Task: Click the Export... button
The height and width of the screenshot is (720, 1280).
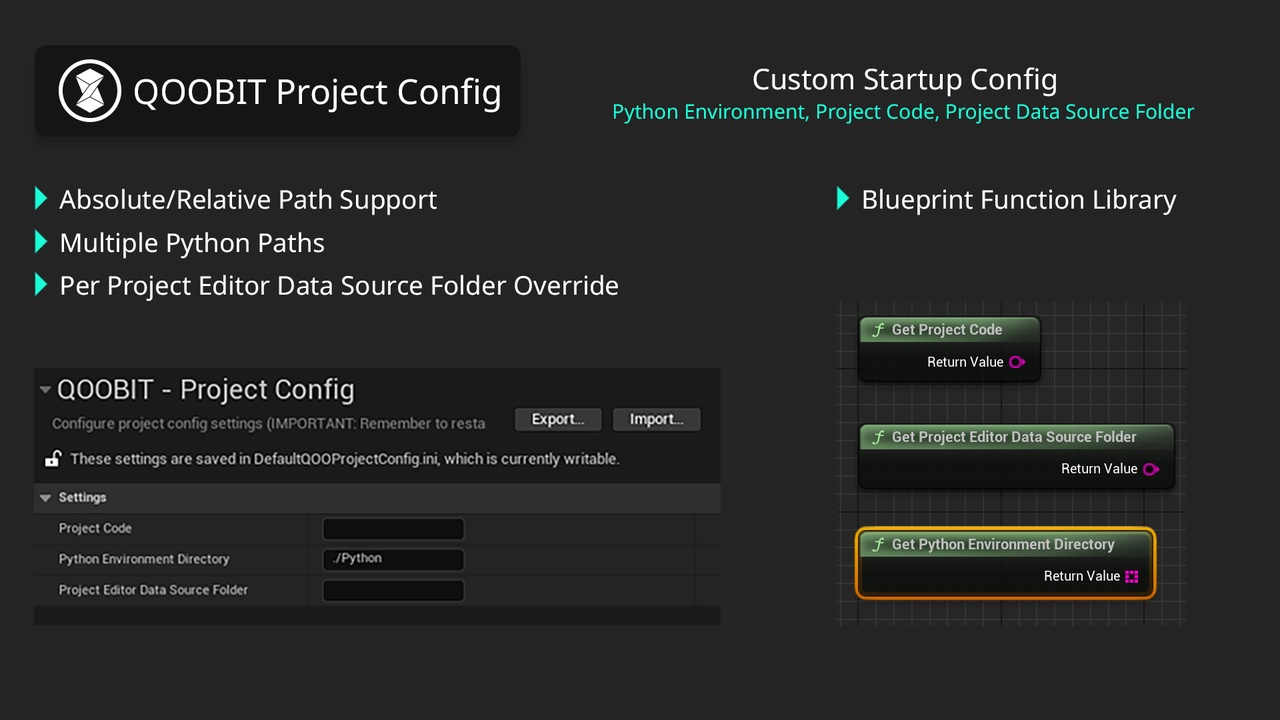Action: tap(558, 419)
